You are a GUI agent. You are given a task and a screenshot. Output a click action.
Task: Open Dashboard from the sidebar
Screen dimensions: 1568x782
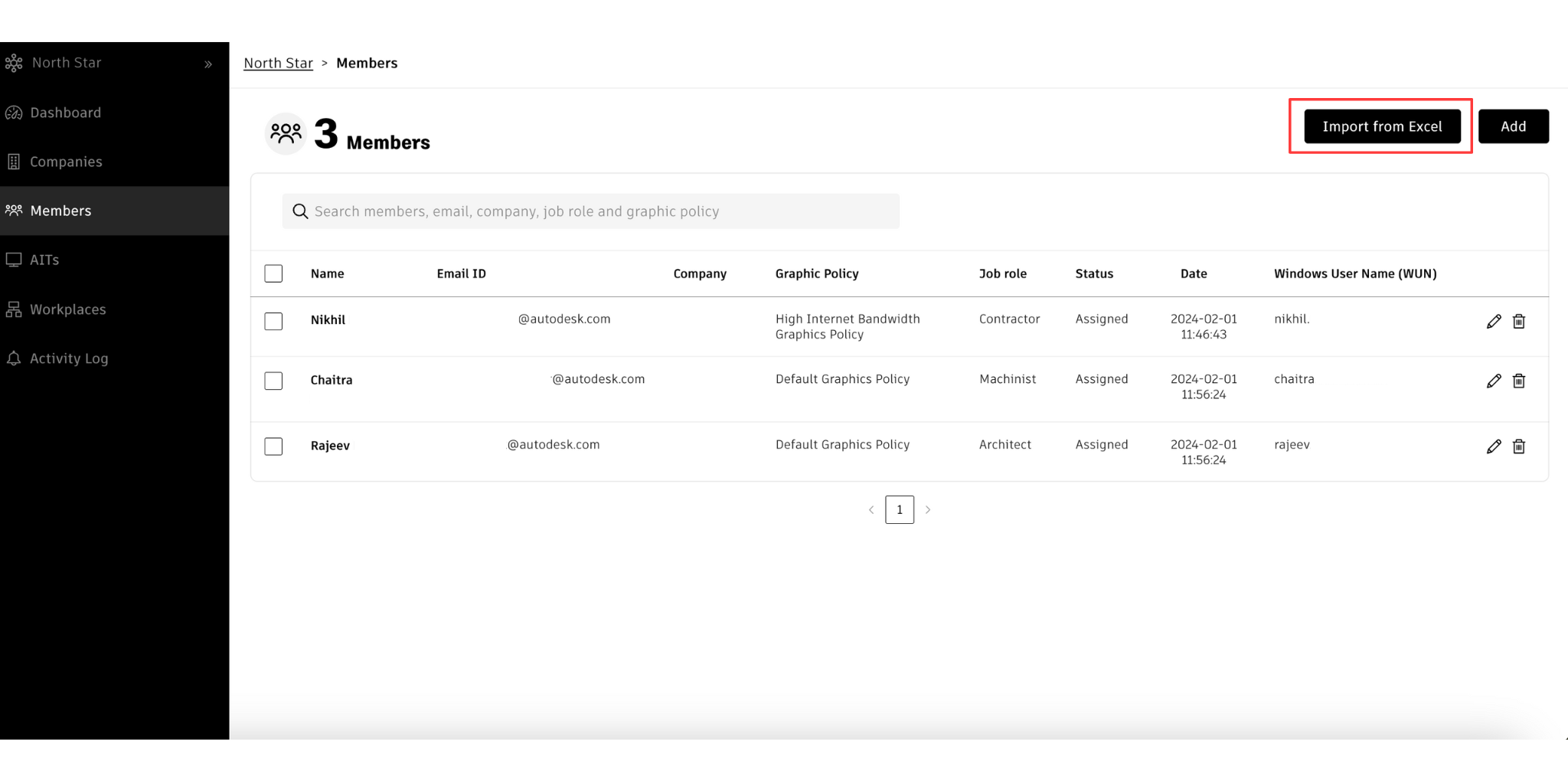click(x=65, y=113)
